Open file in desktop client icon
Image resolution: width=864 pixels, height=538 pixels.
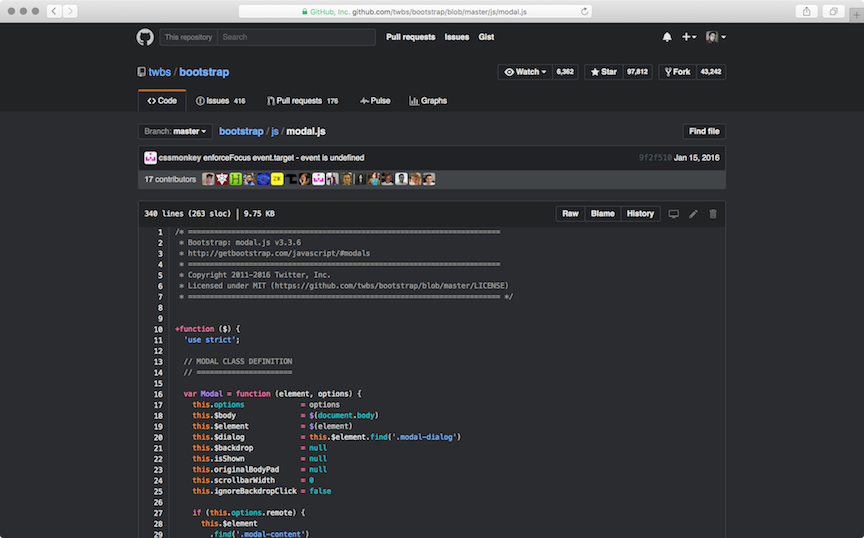click(673, 214)
